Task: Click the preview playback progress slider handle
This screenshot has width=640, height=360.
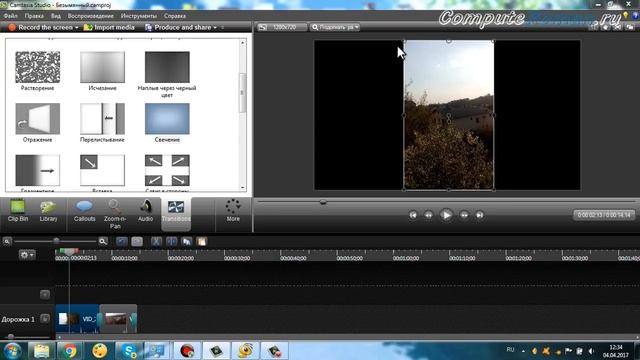Action: (x=323, y=202)
